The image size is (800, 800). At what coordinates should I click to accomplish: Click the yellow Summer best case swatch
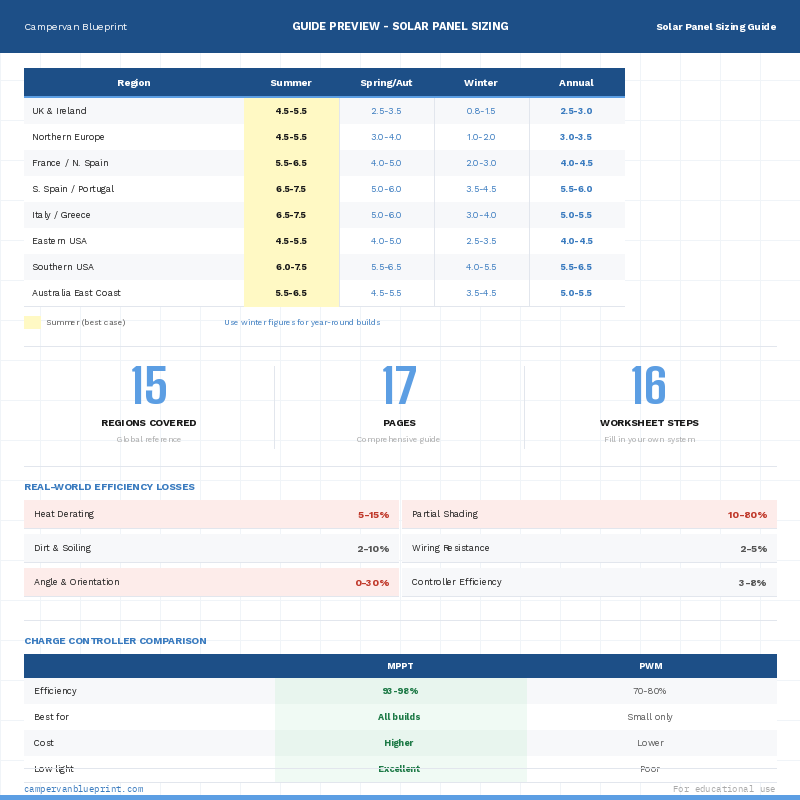click(33, 322)
